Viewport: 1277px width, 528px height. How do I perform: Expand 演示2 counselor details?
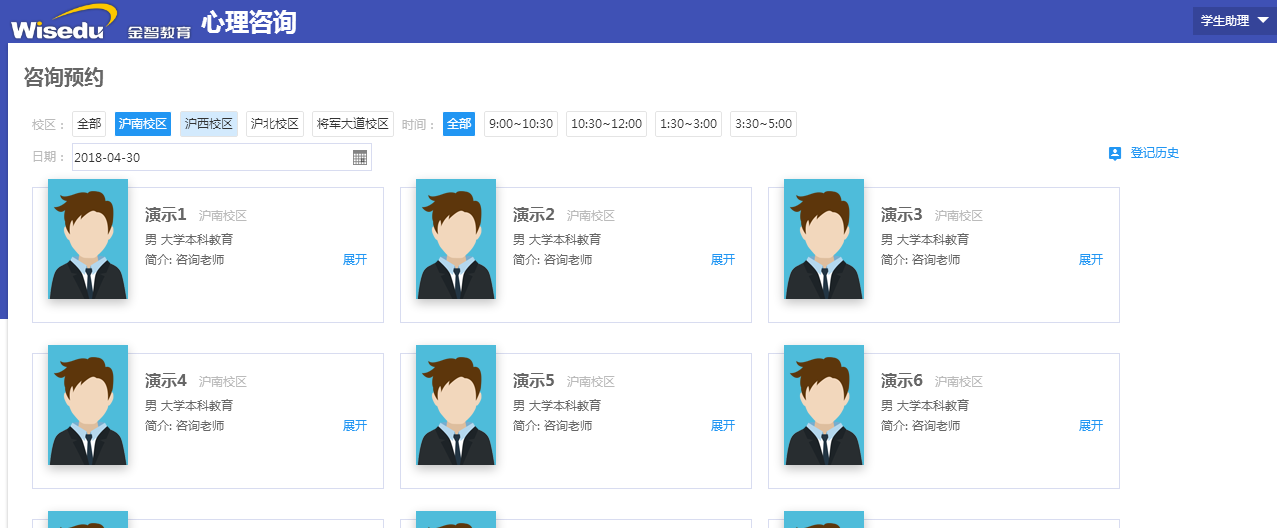click(723, 260)
